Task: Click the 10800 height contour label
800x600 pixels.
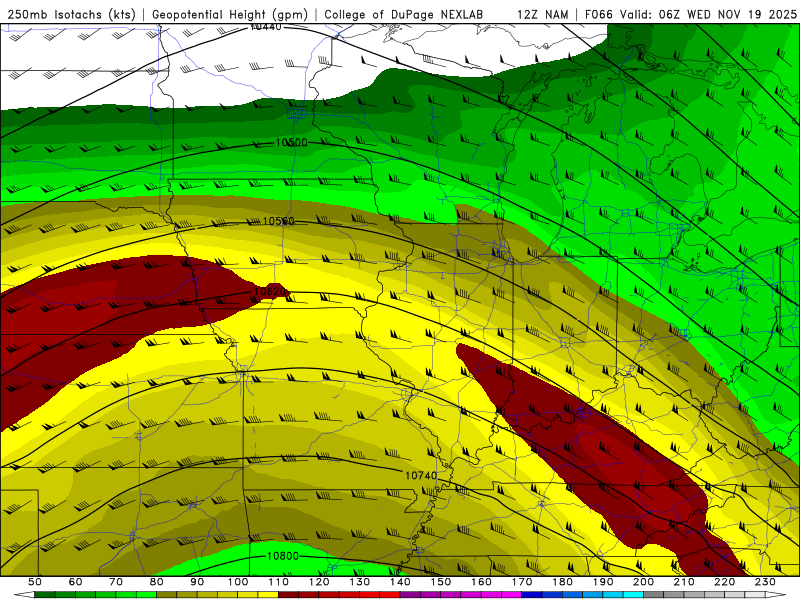Action: pyautogui.click(x=283, y=556)
